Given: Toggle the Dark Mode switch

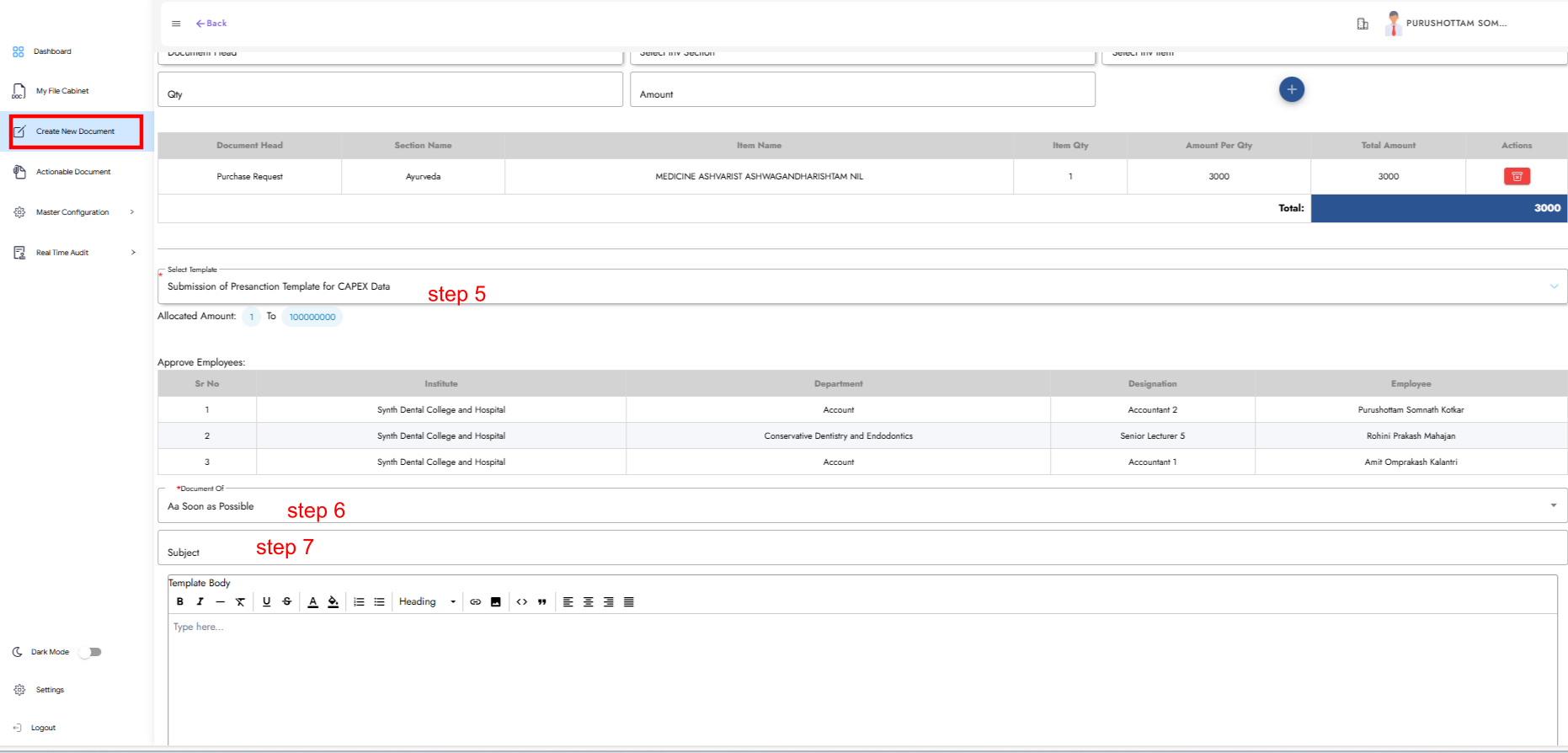Looking at the screenshot, I should [90, 652].
